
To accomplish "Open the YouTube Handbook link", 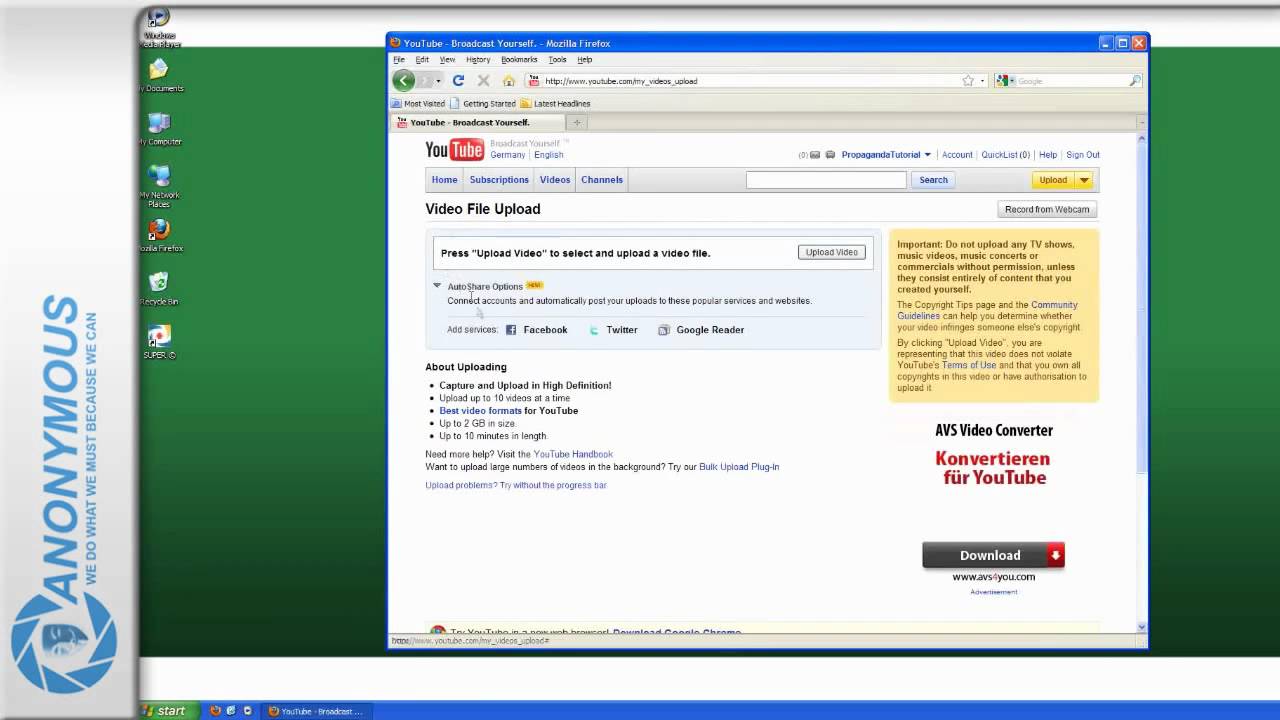I will [x=573, y=454].
